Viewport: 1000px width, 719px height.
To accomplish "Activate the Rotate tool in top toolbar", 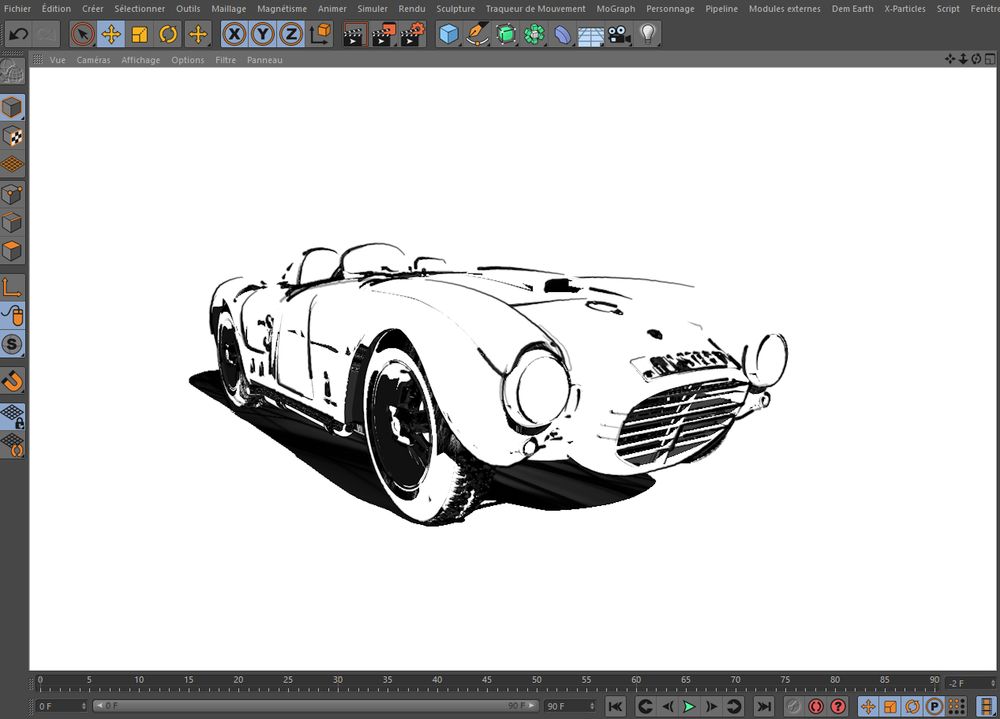I will click(168, 34).
